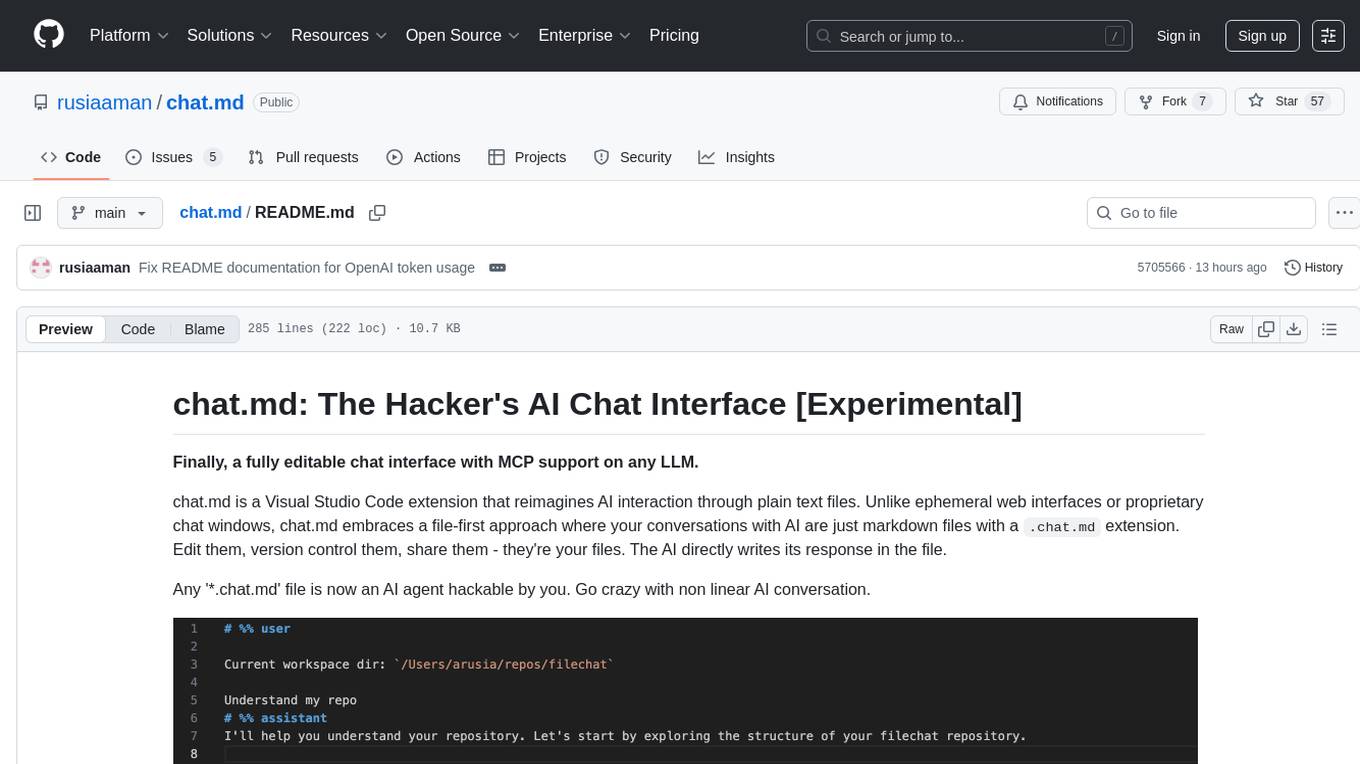
Task: Switch file view to Code
Action: (138, 329)
